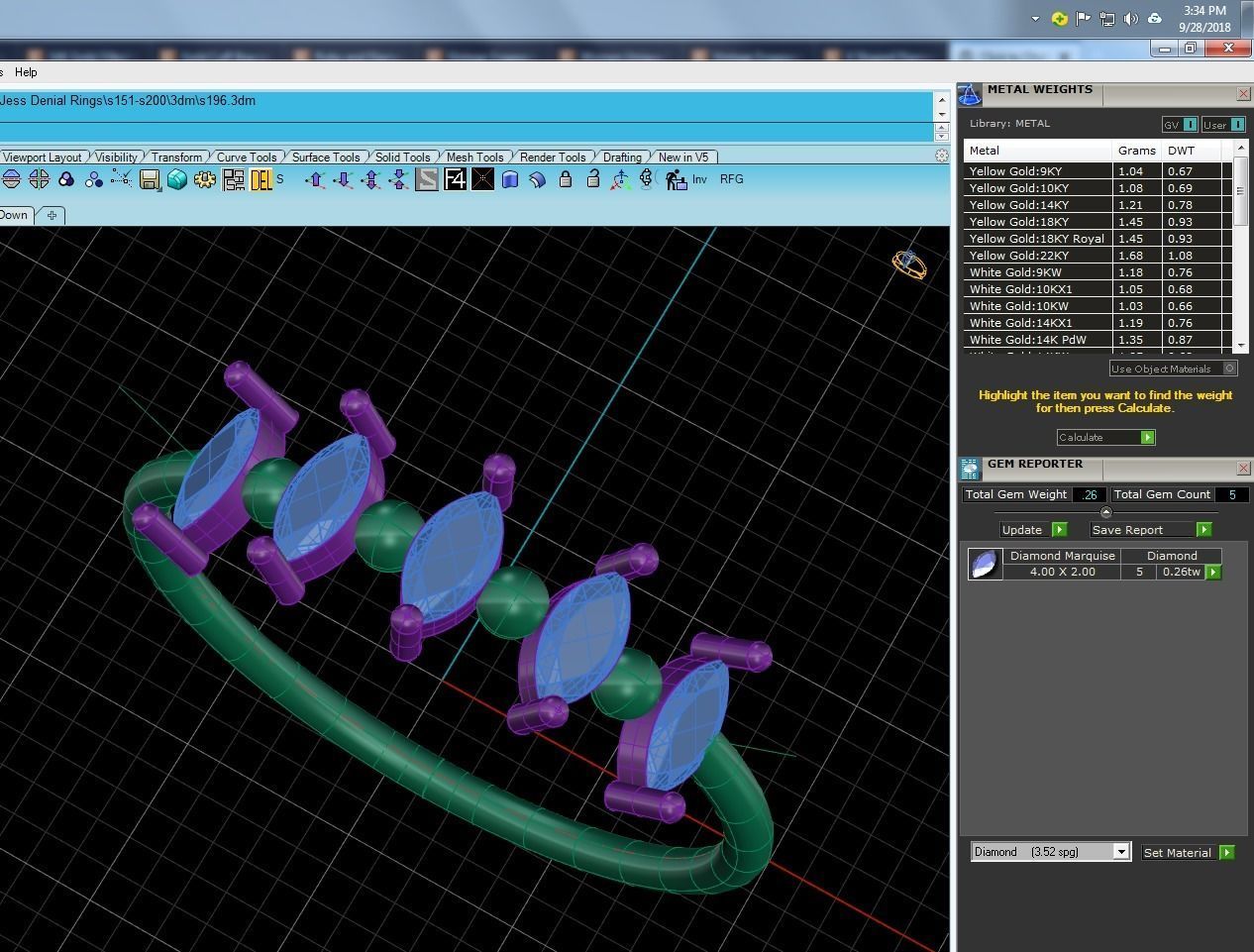Click the Inv toolbar item
Screen dimensions: 1254x952
(699, 179)
